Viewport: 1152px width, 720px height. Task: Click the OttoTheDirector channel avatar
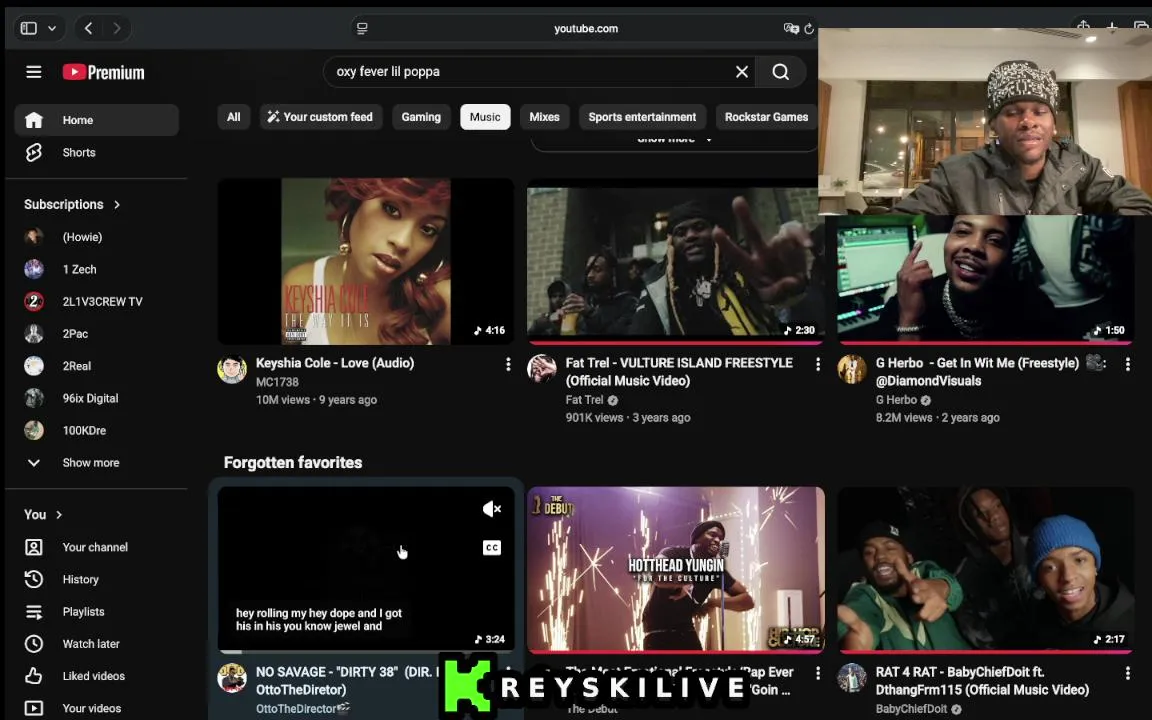point(232,678)
